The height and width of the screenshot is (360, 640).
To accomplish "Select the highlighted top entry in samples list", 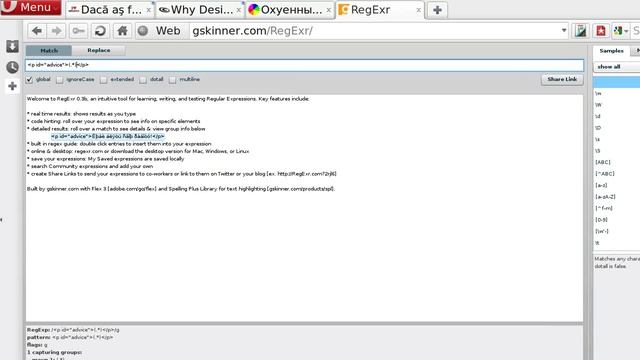I will (617, 82).
